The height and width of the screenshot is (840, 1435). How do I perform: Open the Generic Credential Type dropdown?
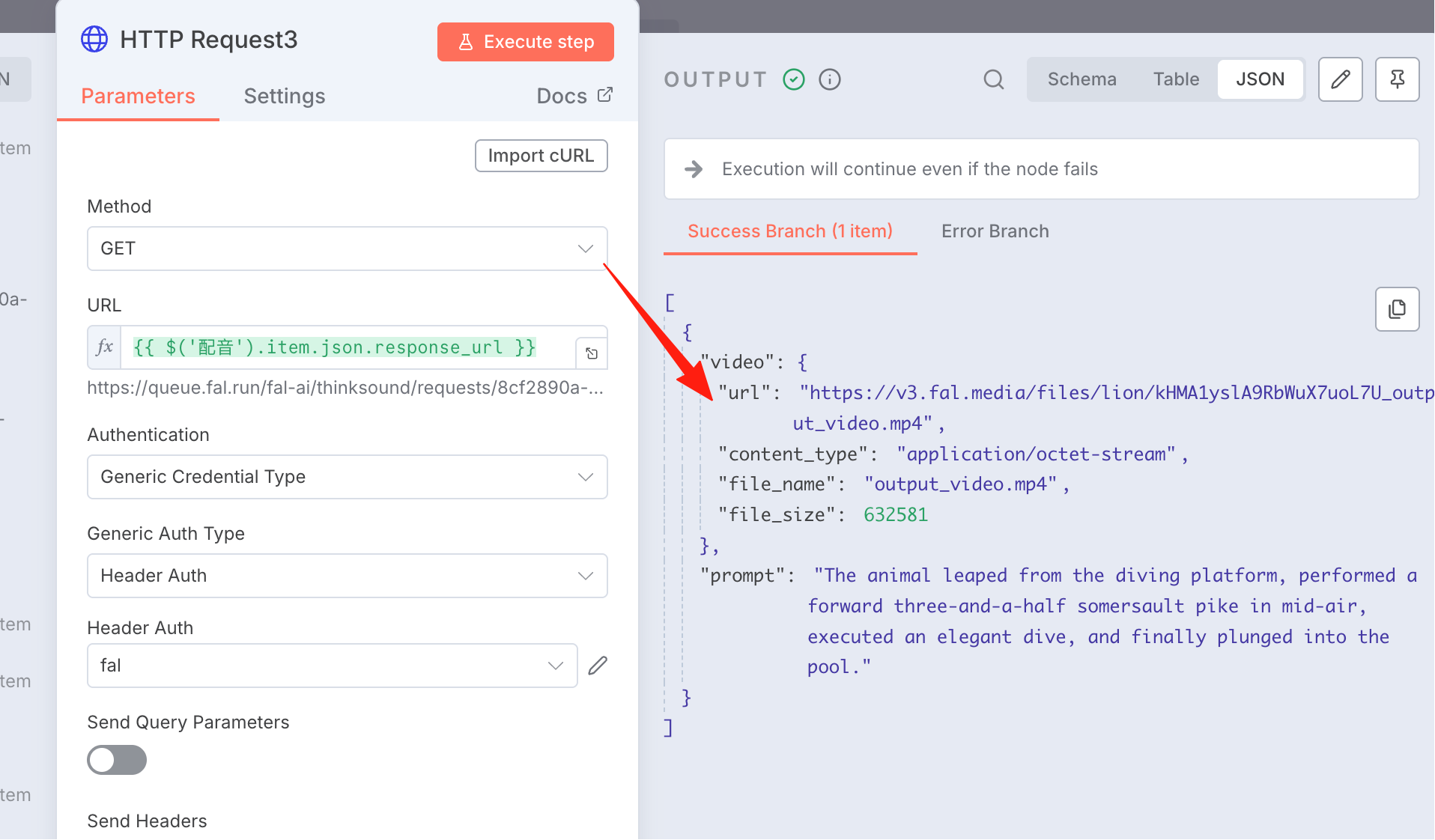click(x=348, y=477)
